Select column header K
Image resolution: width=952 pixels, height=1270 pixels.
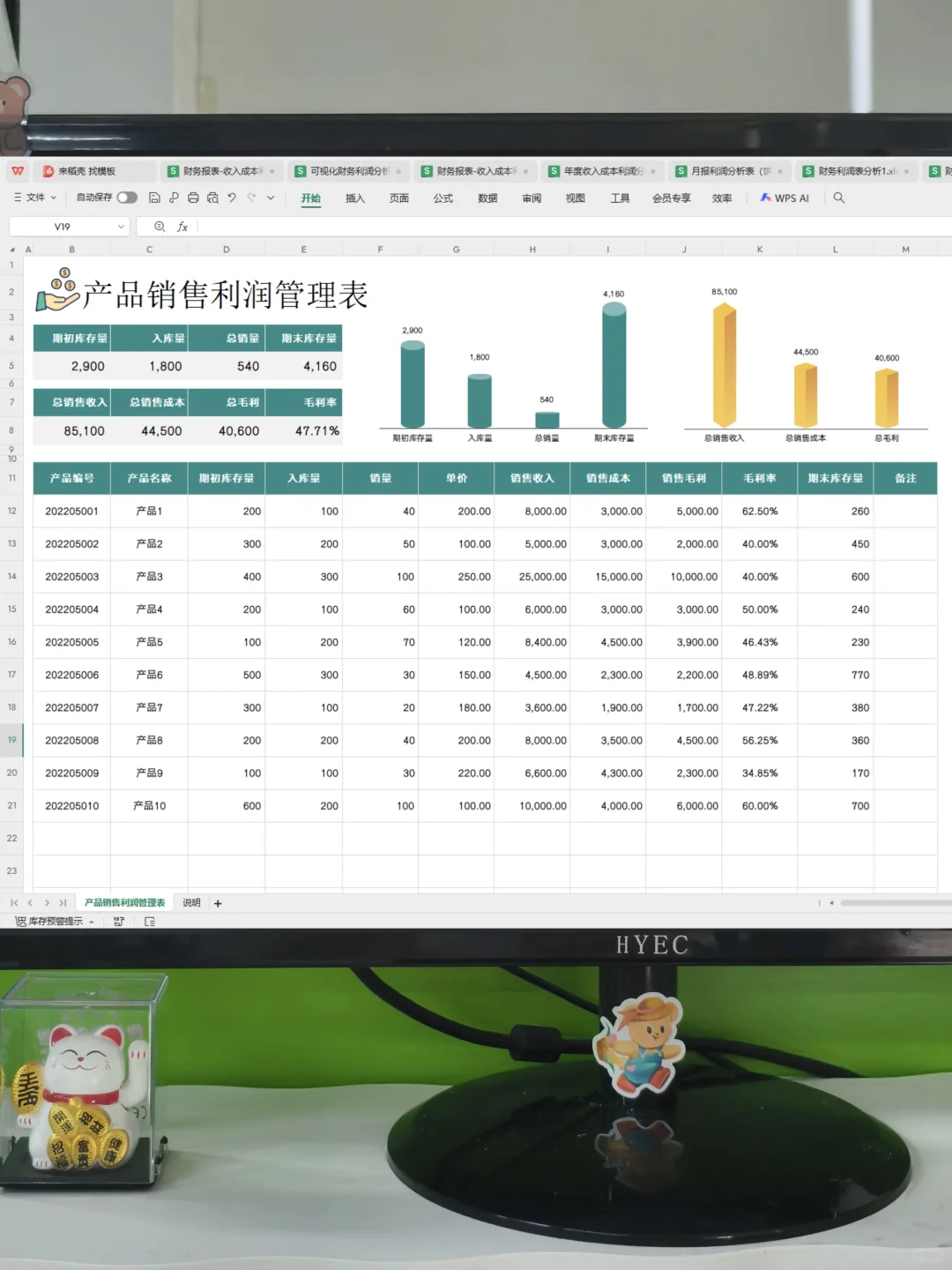[x=760, y=250]
